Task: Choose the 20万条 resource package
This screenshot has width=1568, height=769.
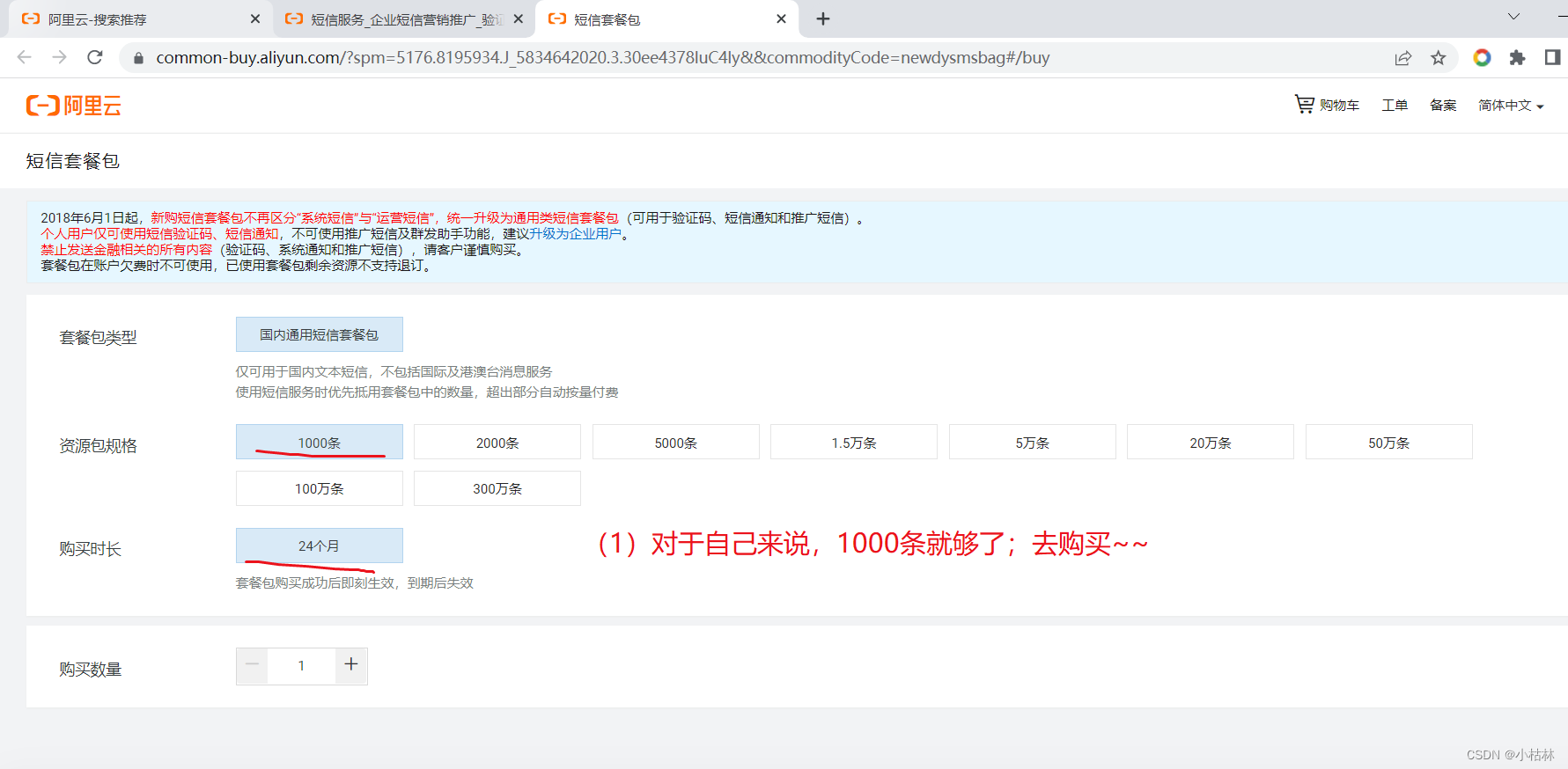Action: click(x=1211, y=442)
